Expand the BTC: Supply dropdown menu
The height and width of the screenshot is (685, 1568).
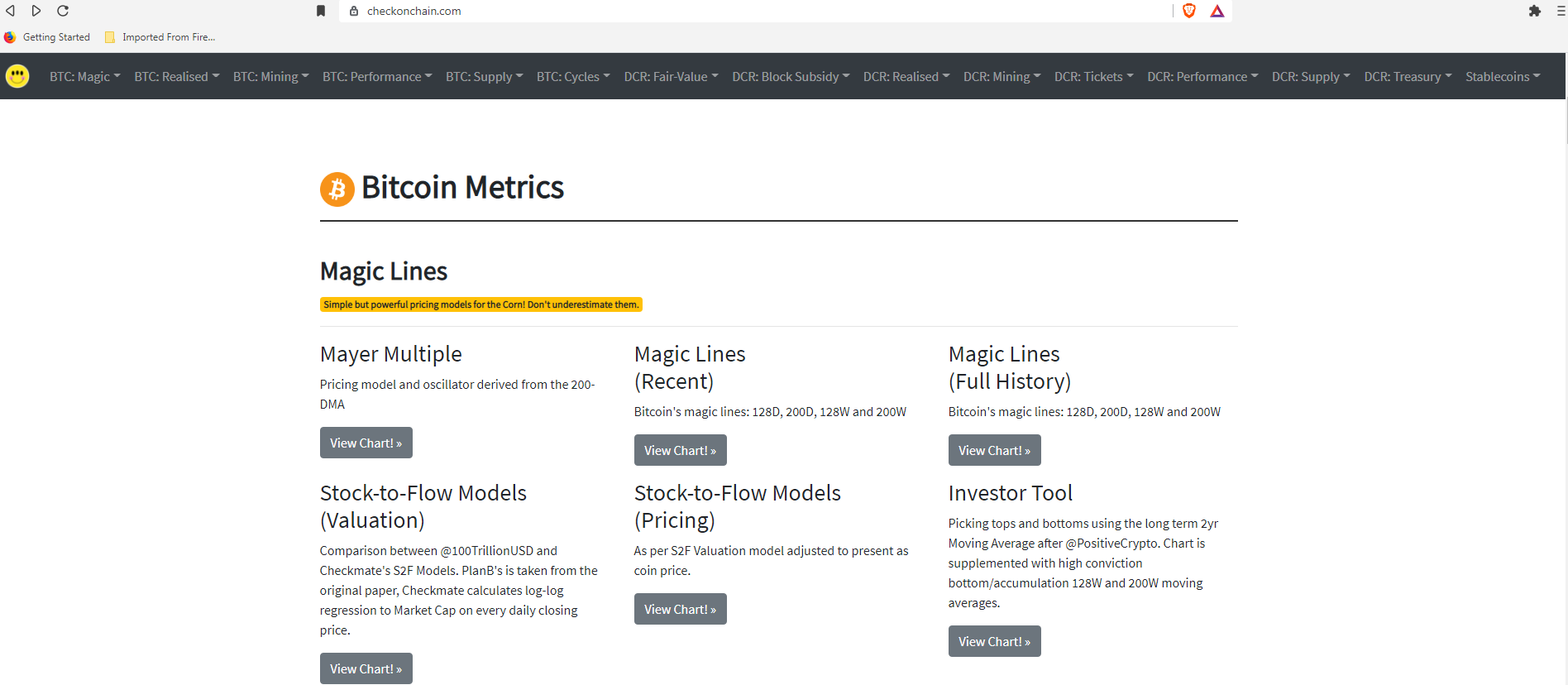pyautogui.click(x=485, y=76)
